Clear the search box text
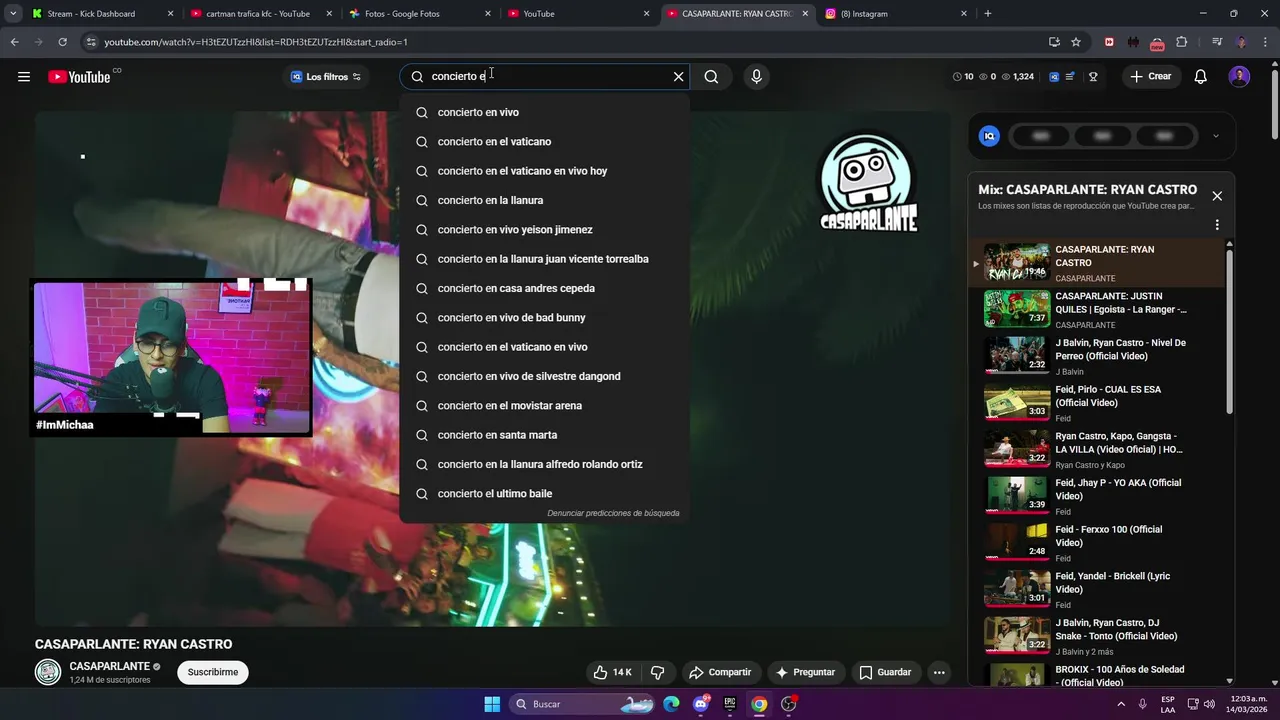 678,76
